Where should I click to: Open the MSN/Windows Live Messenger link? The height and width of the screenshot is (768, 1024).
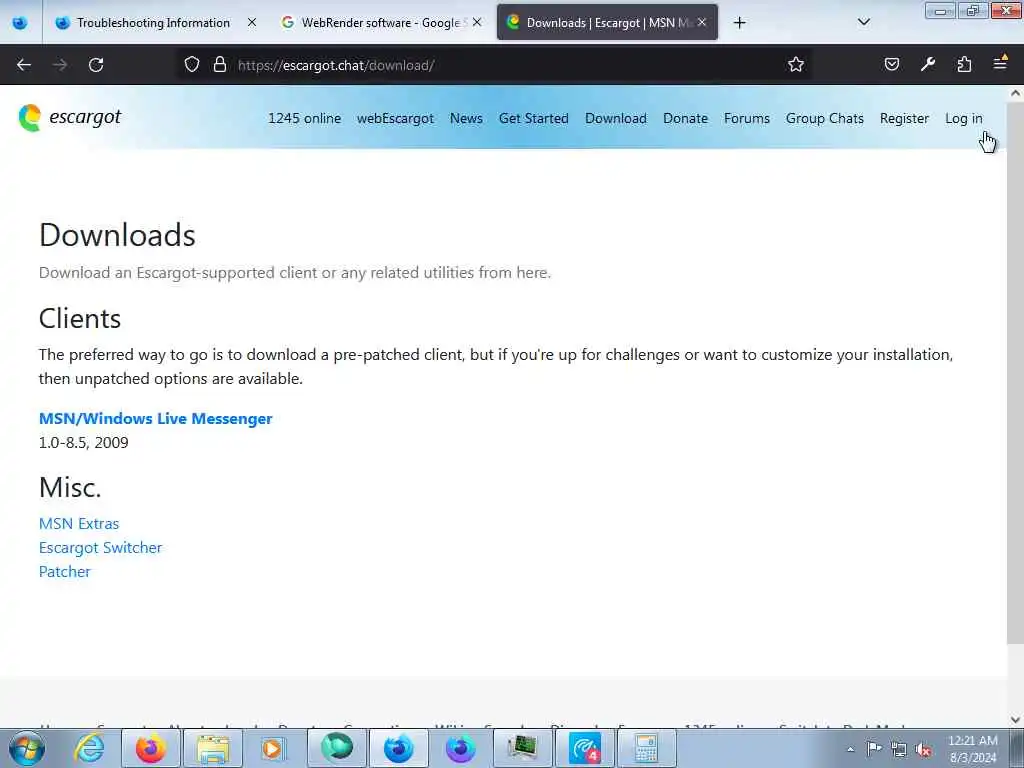(x=155, y=419)
